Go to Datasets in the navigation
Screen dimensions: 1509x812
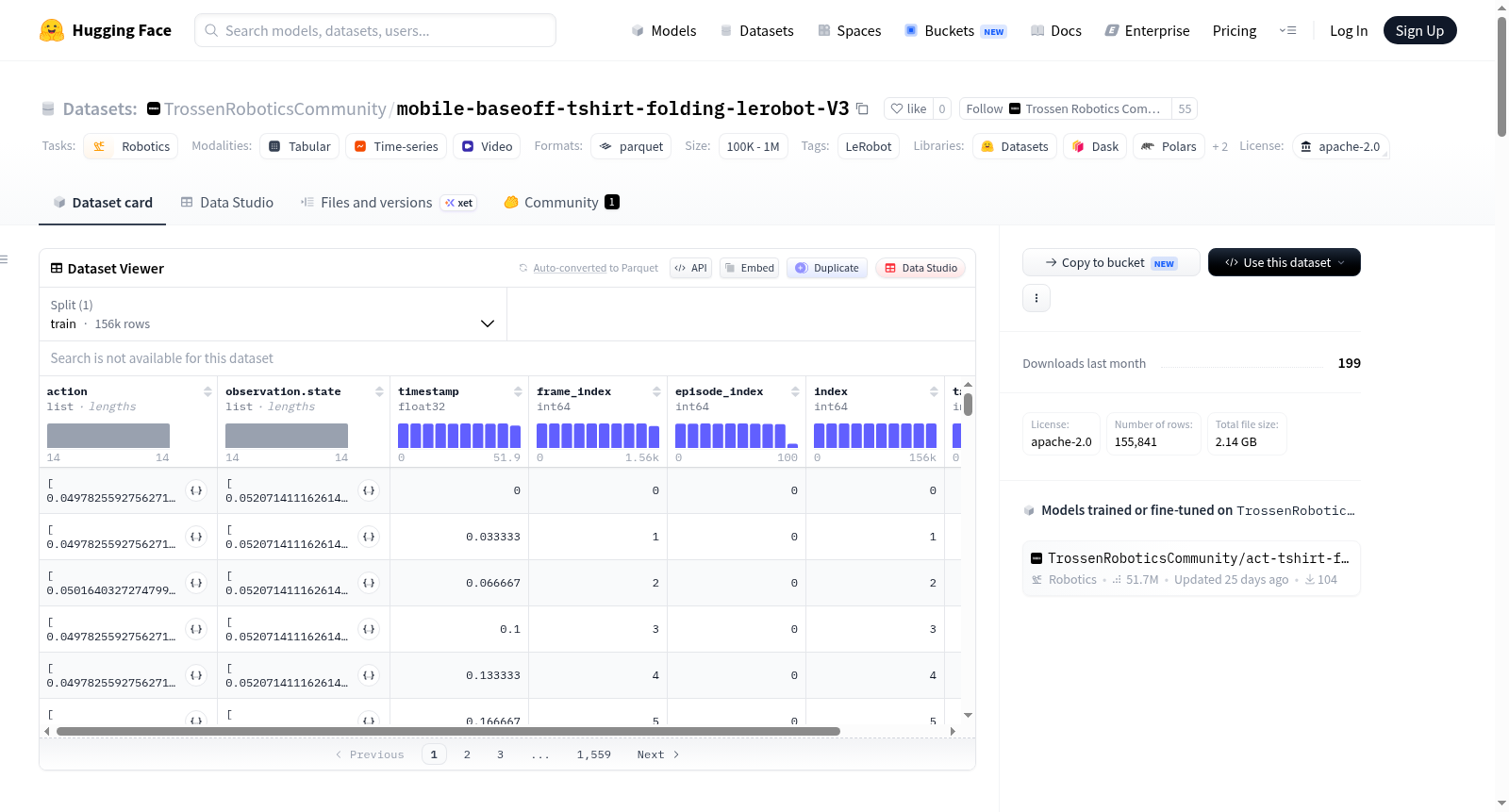756,30
